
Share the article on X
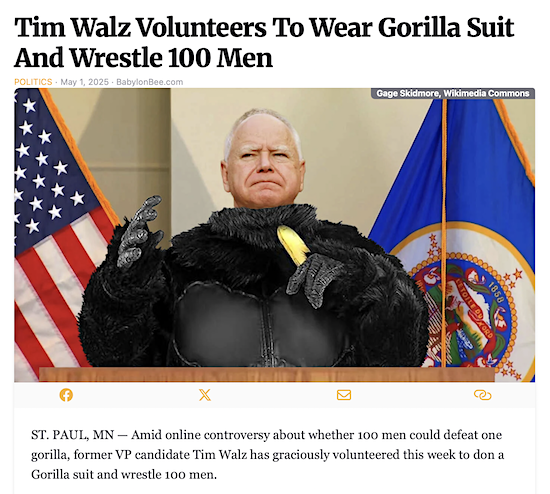[205, 395]
